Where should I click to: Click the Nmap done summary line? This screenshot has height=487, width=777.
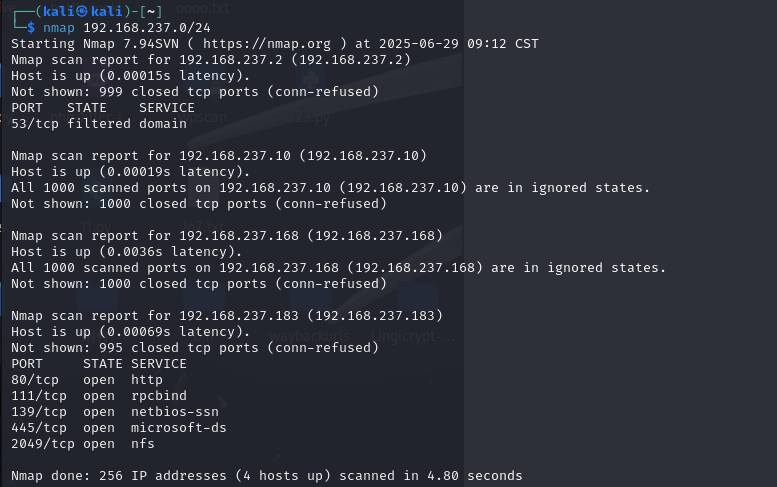pos(266,475)
